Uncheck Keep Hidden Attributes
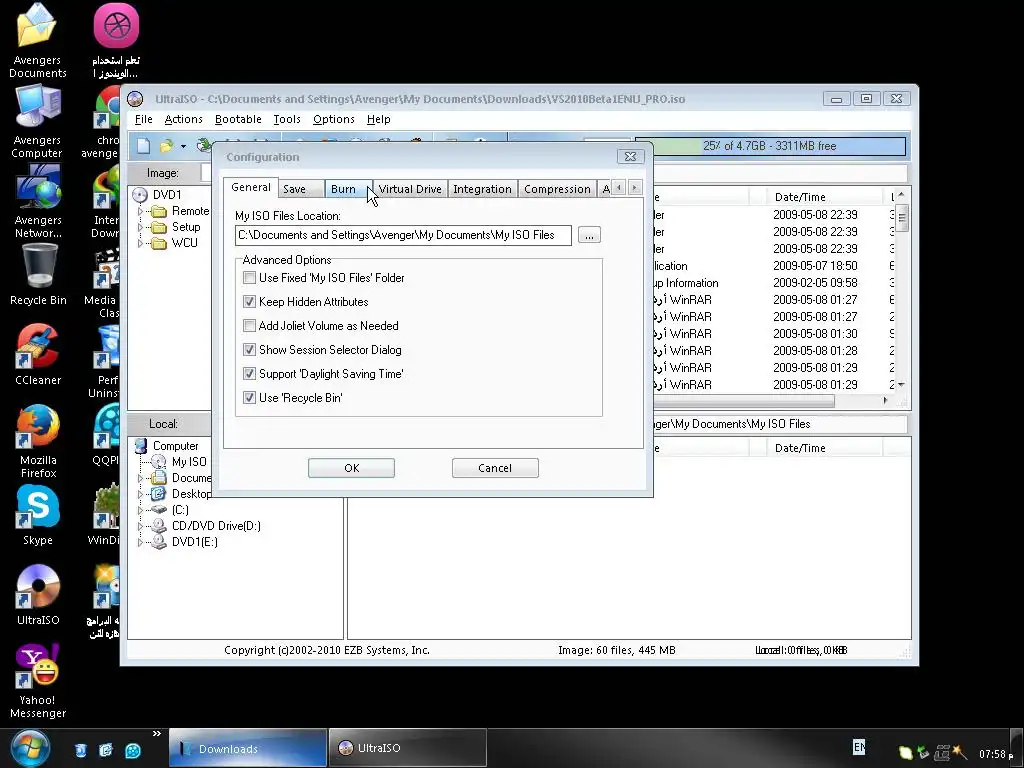1024x768 pixels. 249,302
